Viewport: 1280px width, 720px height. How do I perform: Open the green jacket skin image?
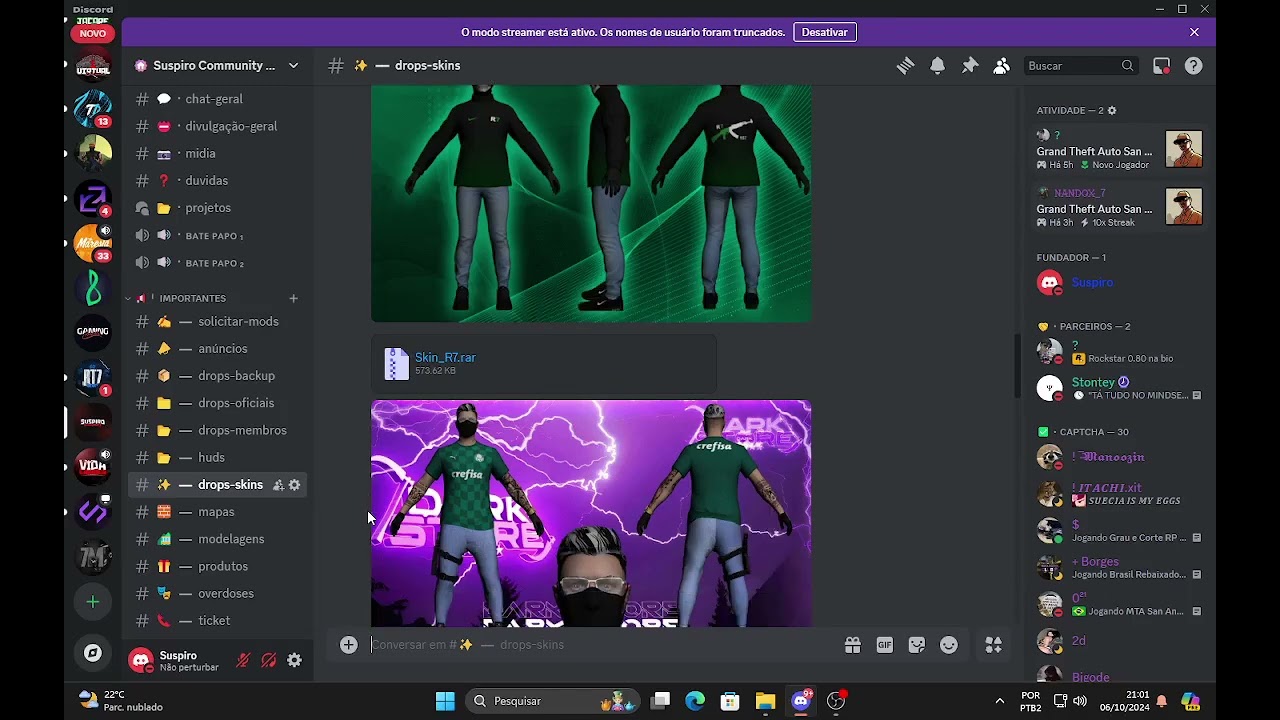591,204
